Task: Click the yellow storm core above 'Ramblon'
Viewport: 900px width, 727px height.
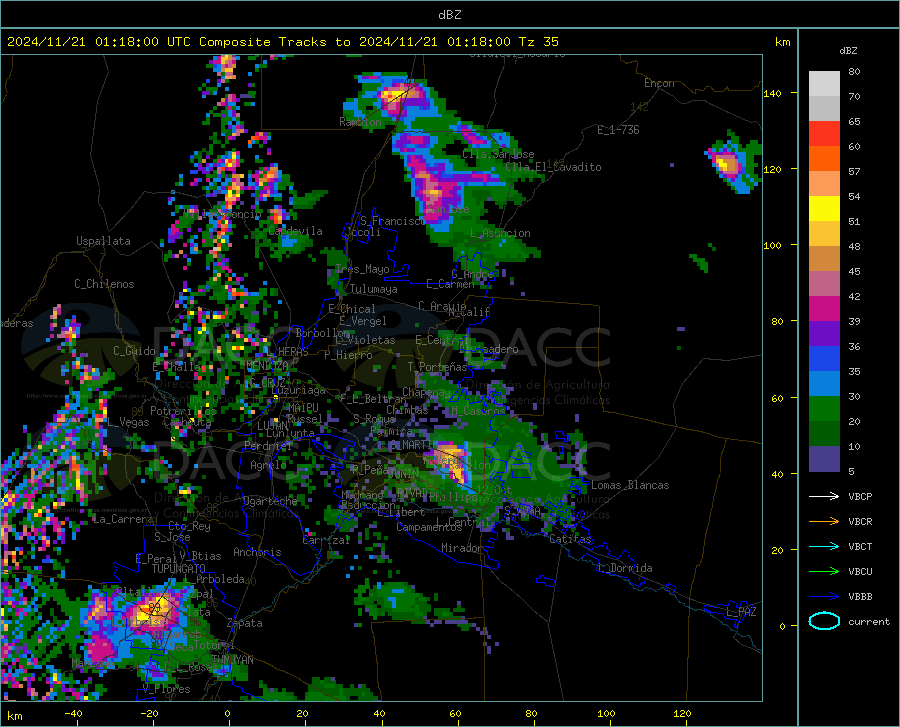Action: [x=396, y=94]
